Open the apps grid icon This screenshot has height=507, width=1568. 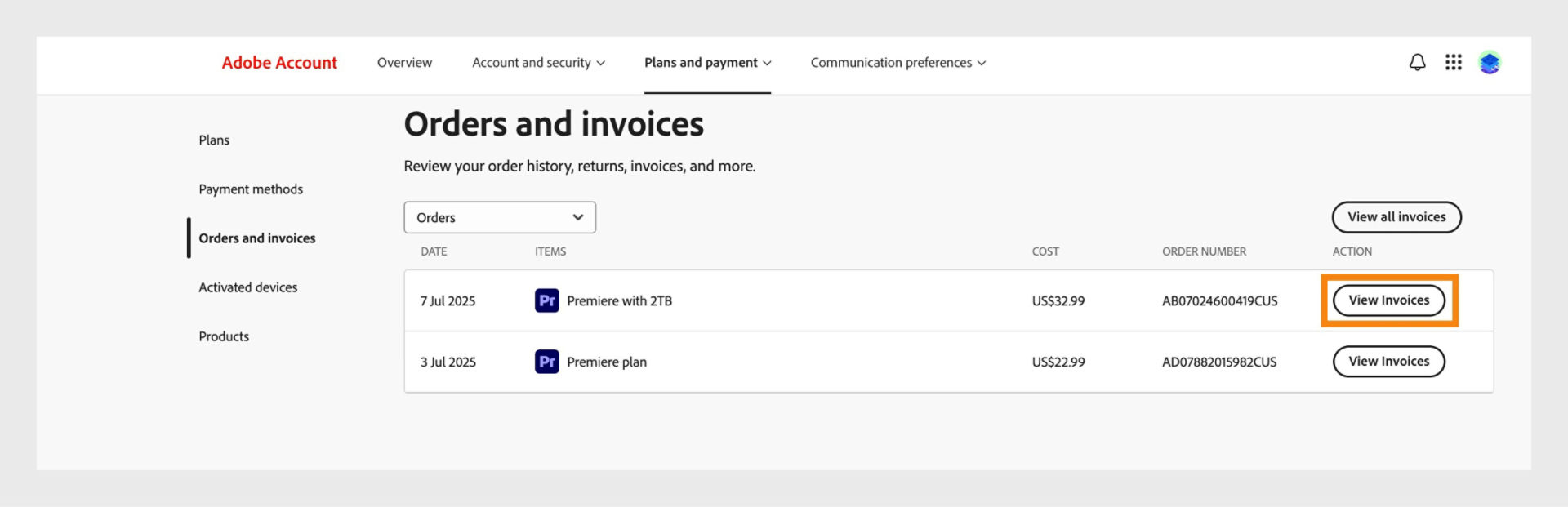(x=1453, y=62)
